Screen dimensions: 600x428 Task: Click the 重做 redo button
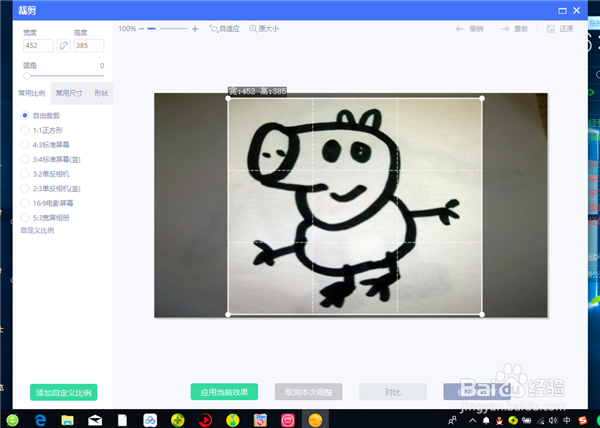[514, 29]
